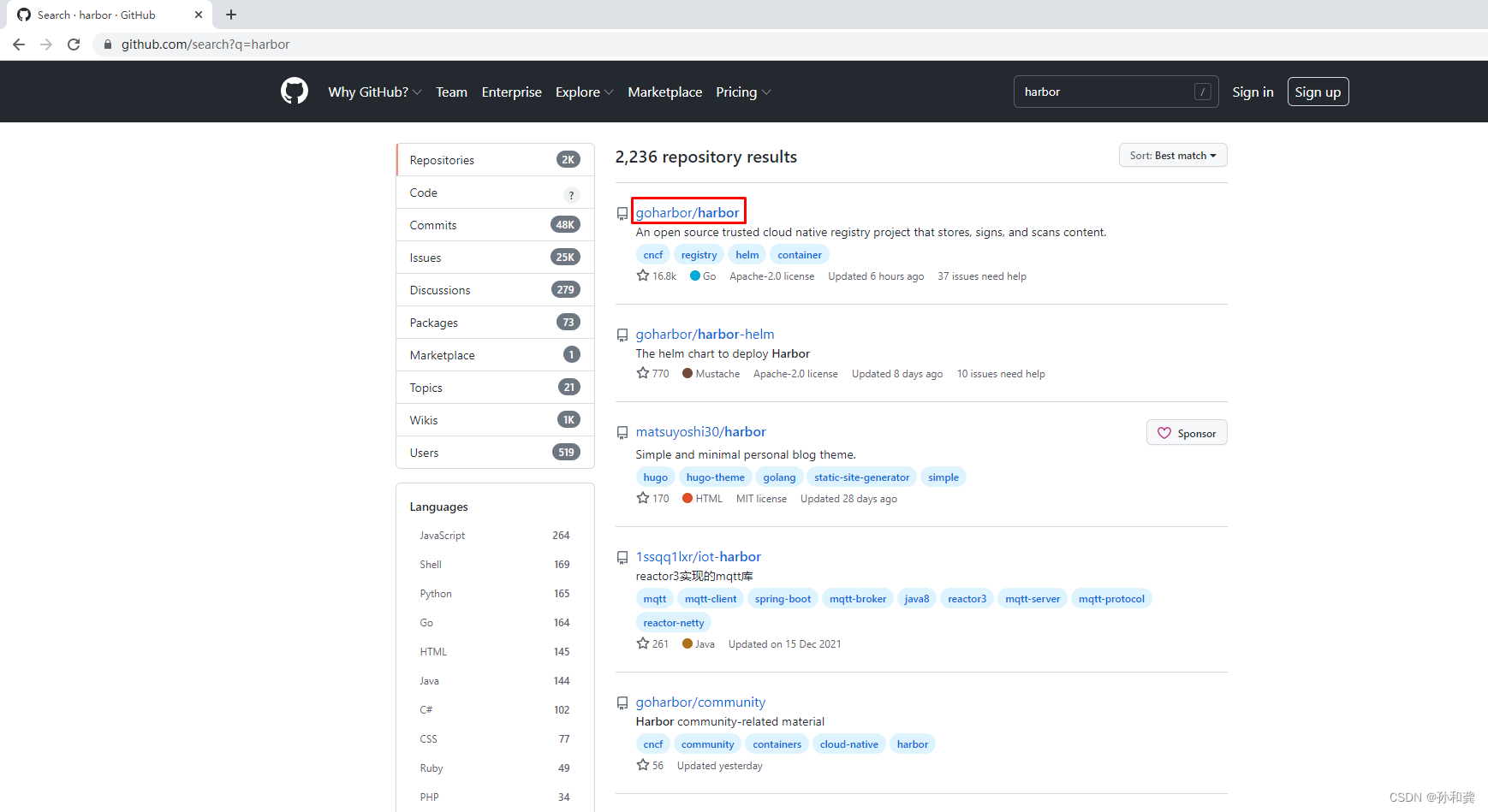
Task: Click star icon for goharbor/harbor 16.8k
Action: tap(643, 276)
